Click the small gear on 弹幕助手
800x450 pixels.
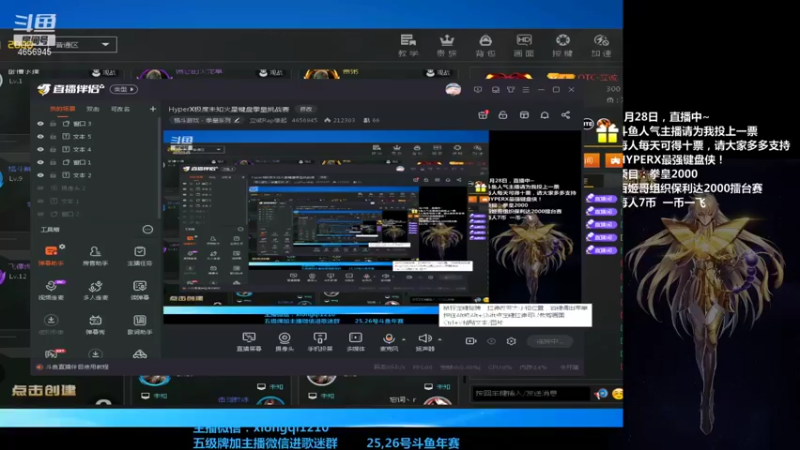[62, 246]
